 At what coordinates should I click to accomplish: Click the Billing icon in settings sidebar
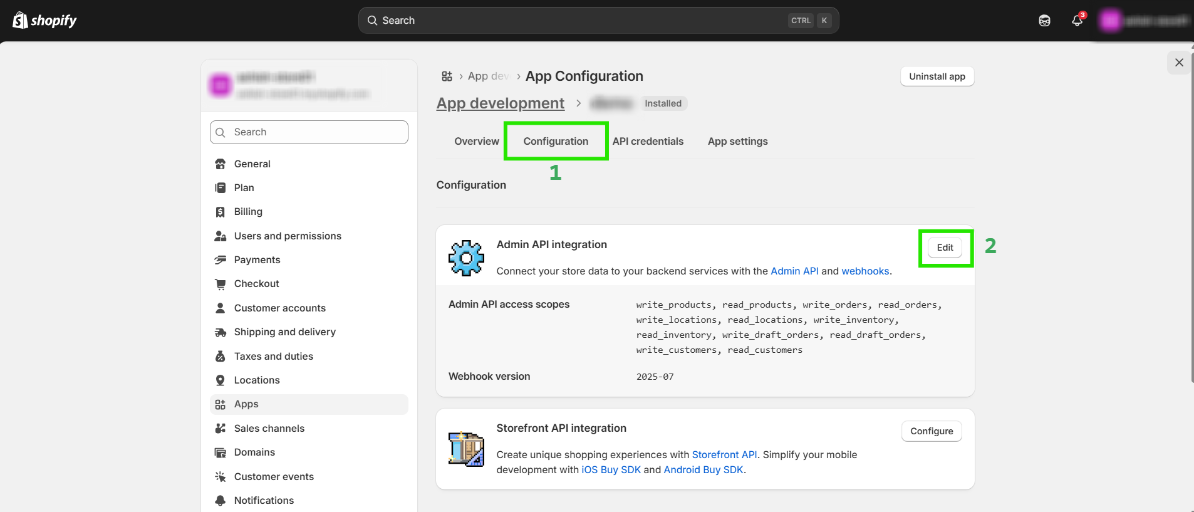coord(220,212)
